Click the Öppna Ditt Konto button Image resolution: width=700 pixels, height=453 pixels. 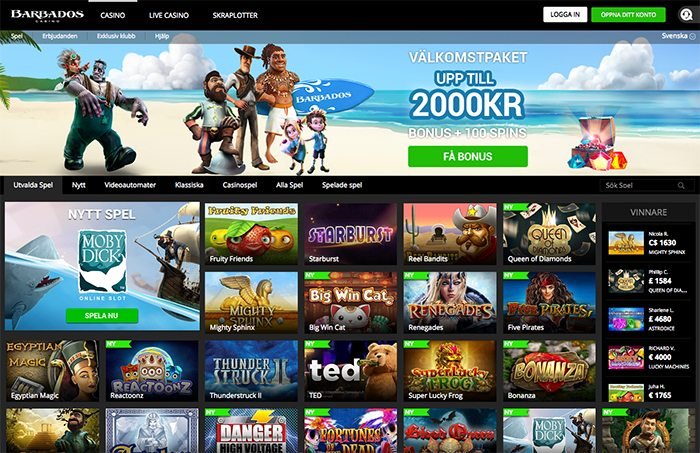628,15
